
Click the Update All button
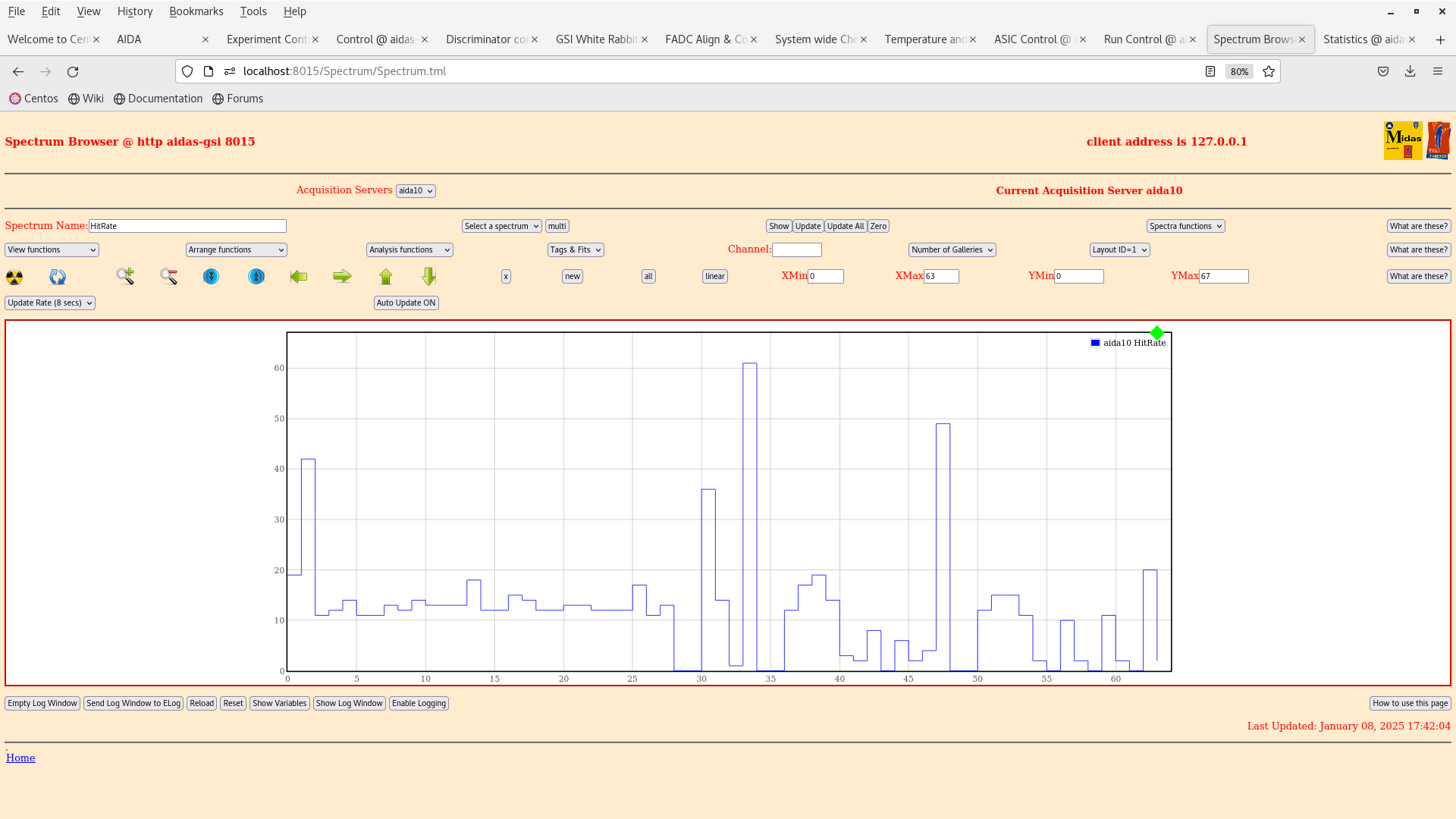tap(845, 226)
